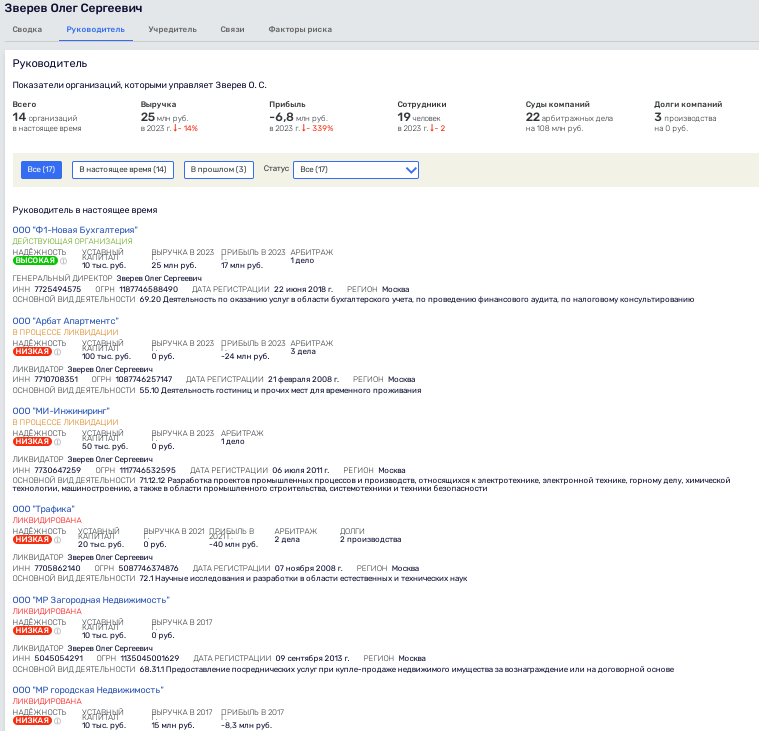Click the 3 производства debts figure
The width and height of the screenshot is (759, 731).
(x=685, y=118)
